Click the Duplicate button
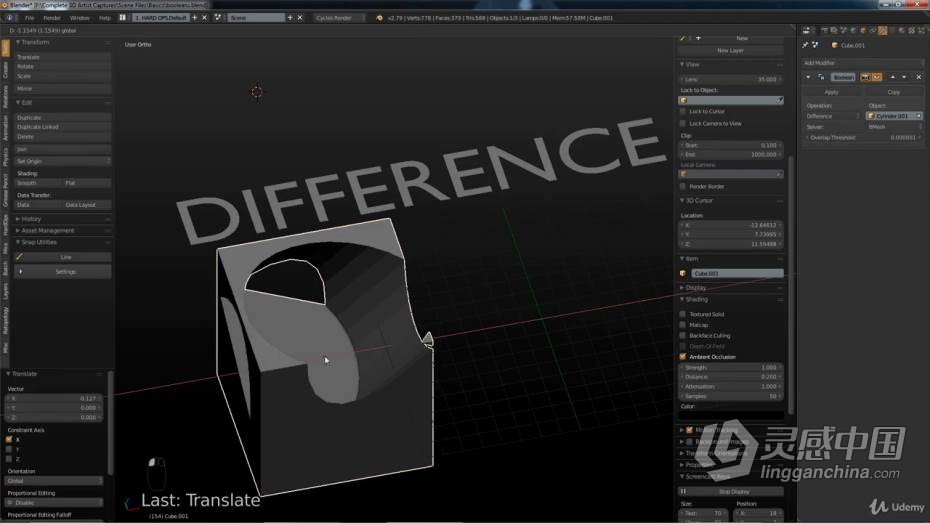Screen dimensions: 930x523 62,117
